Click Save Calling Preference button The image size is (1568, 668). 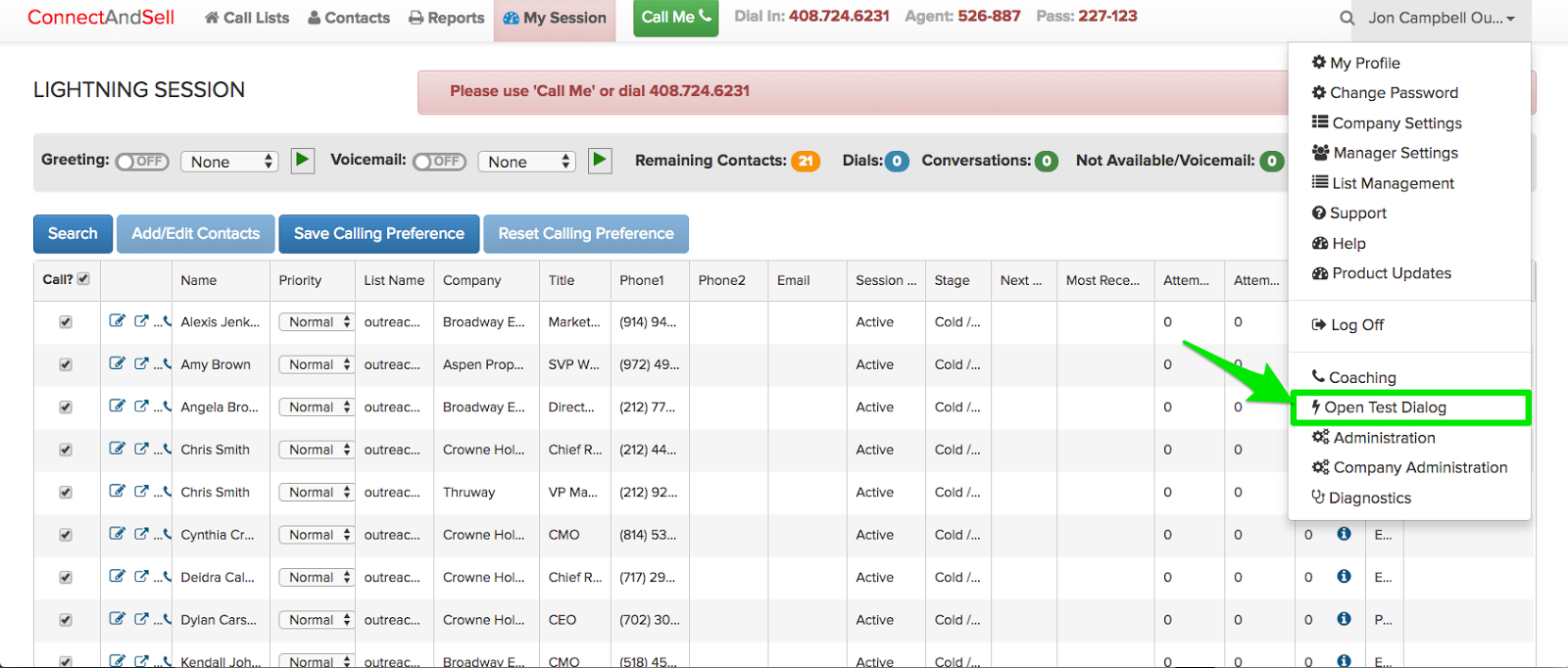pyautogui.click(x=379, y=233)
